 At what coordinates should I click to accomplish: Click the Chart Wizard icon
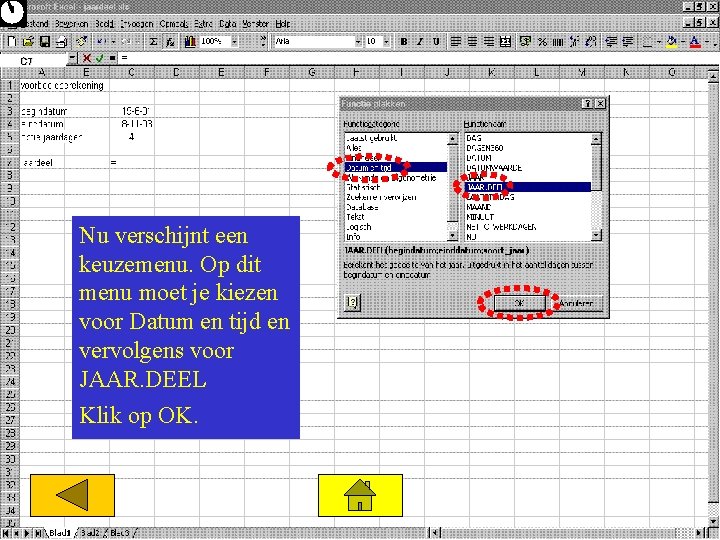[x=190, y=42]
